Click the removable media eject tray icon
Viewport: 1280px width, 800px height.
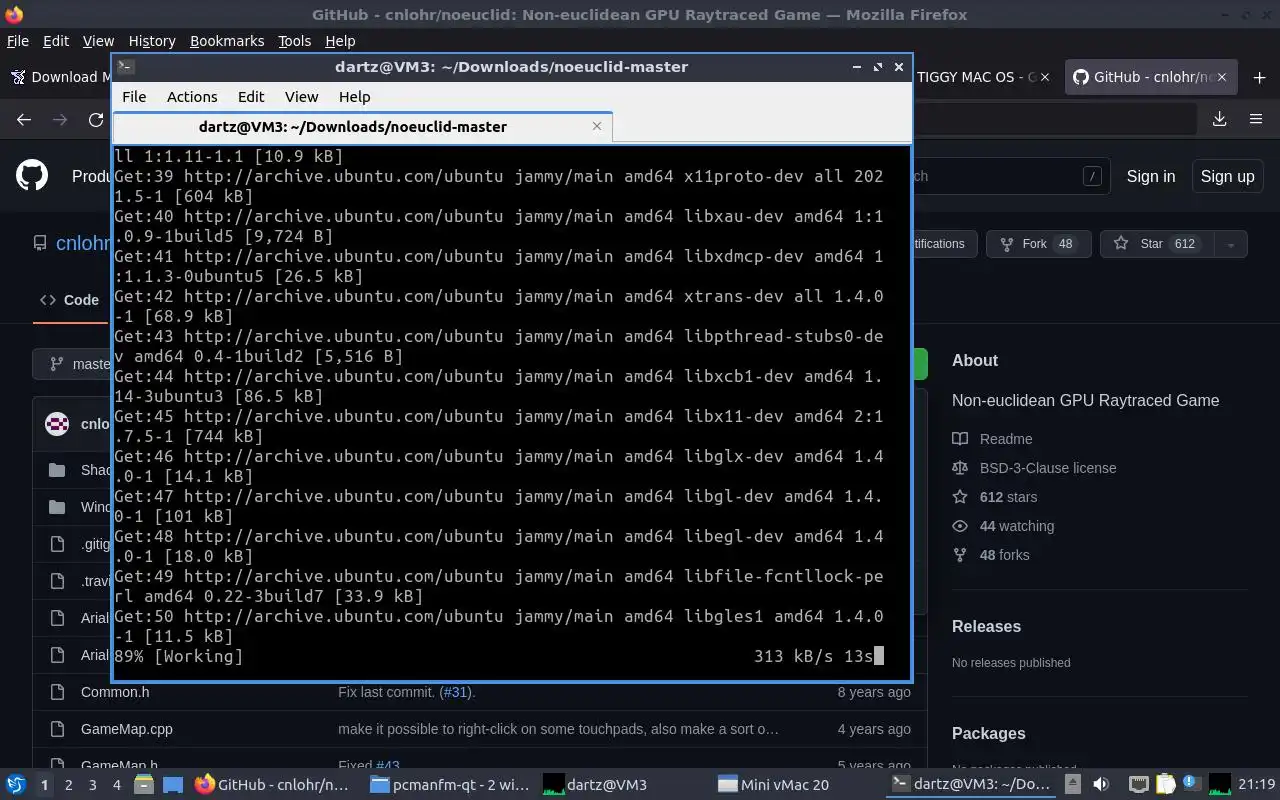point(1072,785)
